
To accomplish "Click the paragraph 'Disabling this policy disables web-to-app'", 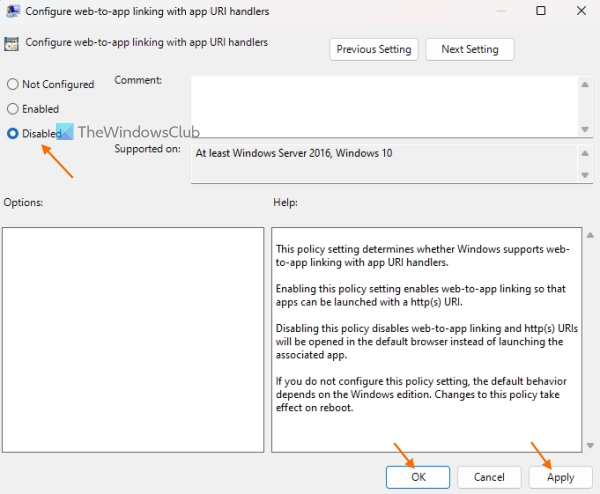I will click(427, 341).
